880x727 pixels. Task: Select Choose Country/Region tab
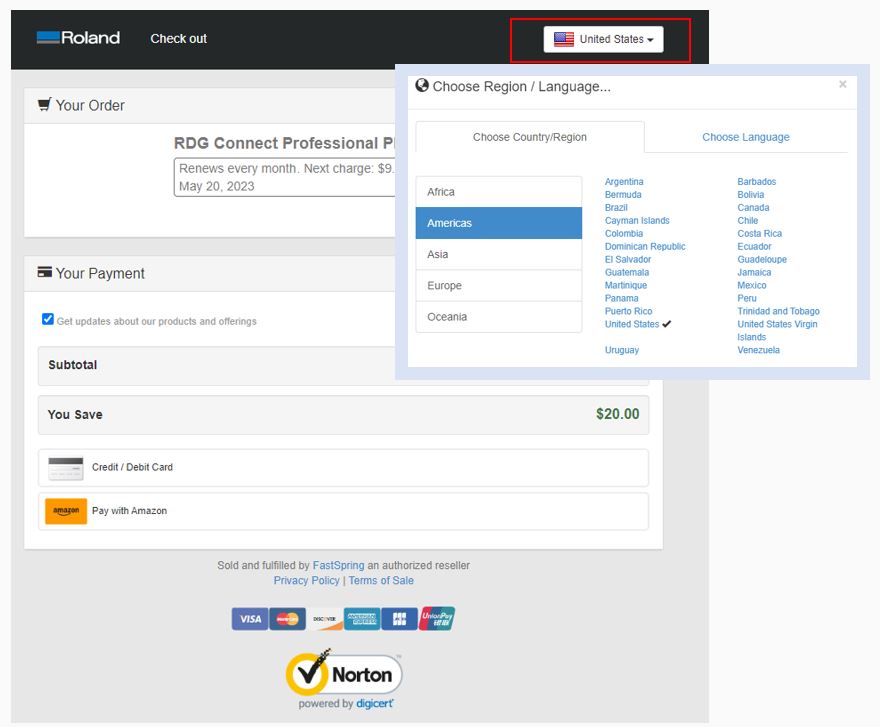(x=530, y=137)
